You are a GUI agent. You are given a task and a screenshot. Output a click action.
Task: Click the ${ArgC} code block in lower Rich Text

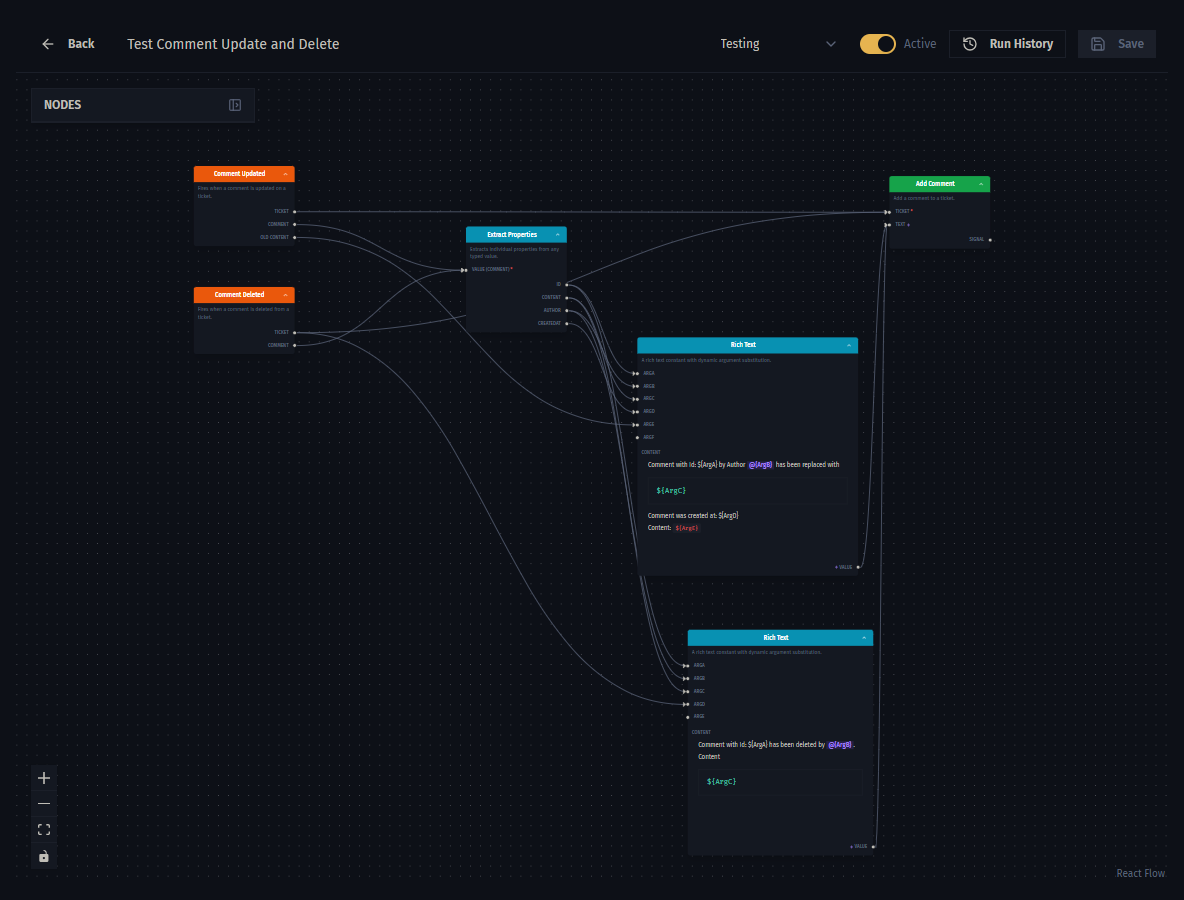pos(780,782)
